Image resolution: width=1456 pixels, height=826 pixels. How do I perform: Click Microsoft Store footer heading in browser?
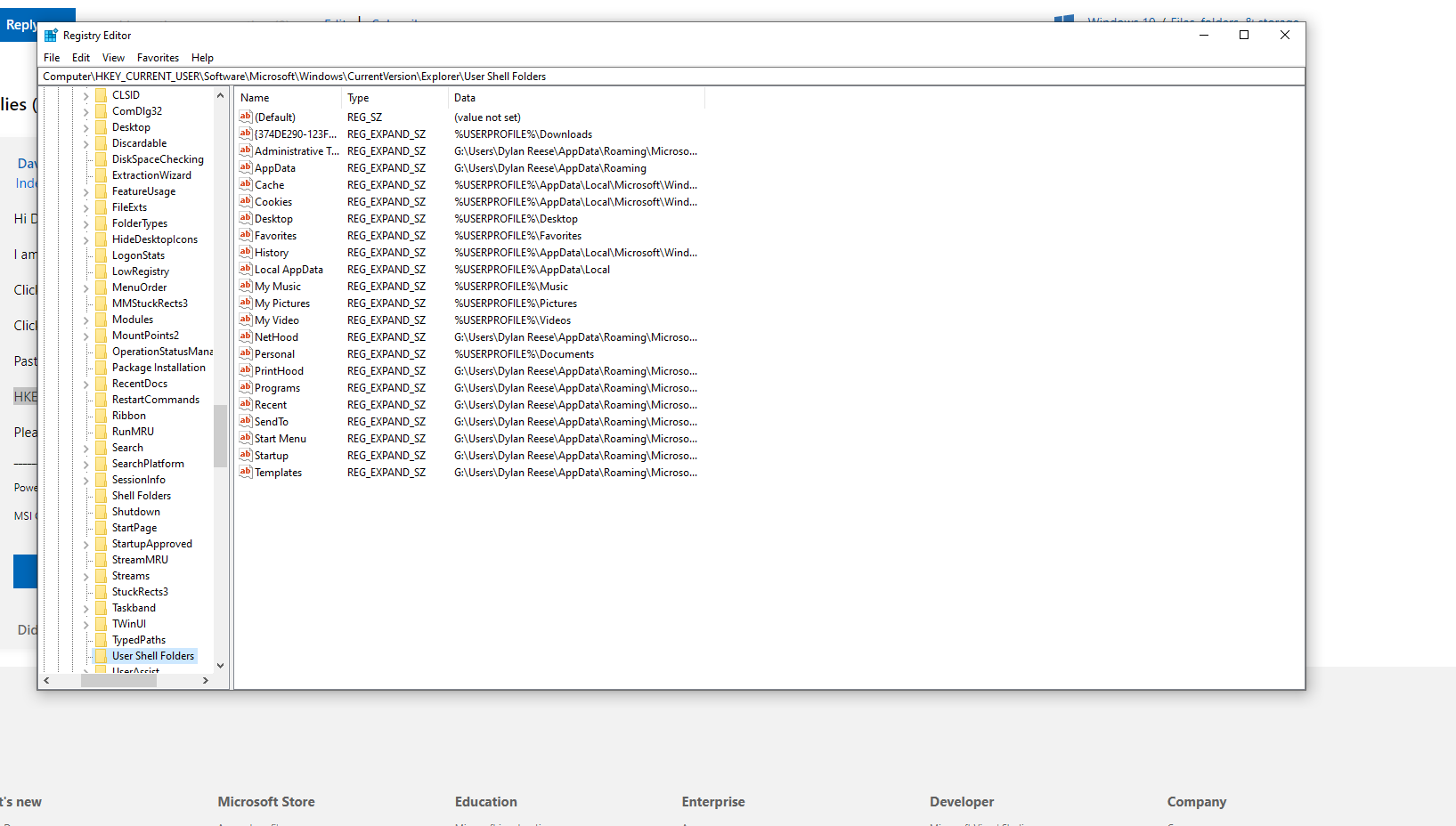pos(266,802)
